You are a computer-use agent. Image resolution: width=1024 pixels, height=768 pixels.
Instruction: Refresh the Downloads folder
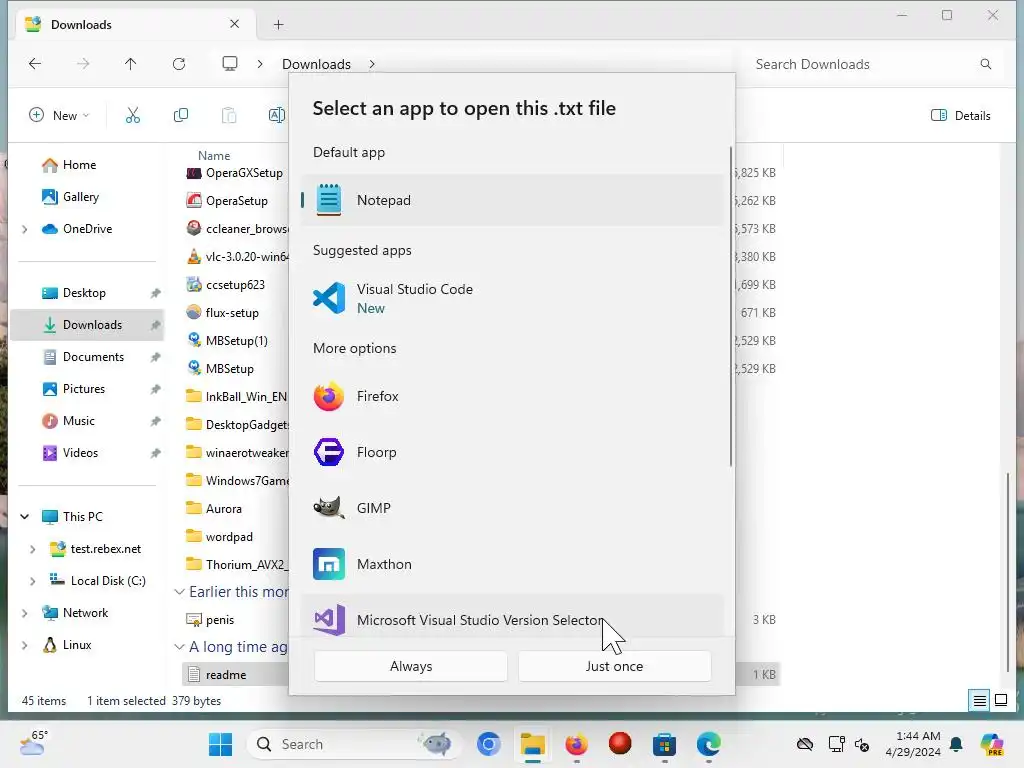[x=179, y=64]
